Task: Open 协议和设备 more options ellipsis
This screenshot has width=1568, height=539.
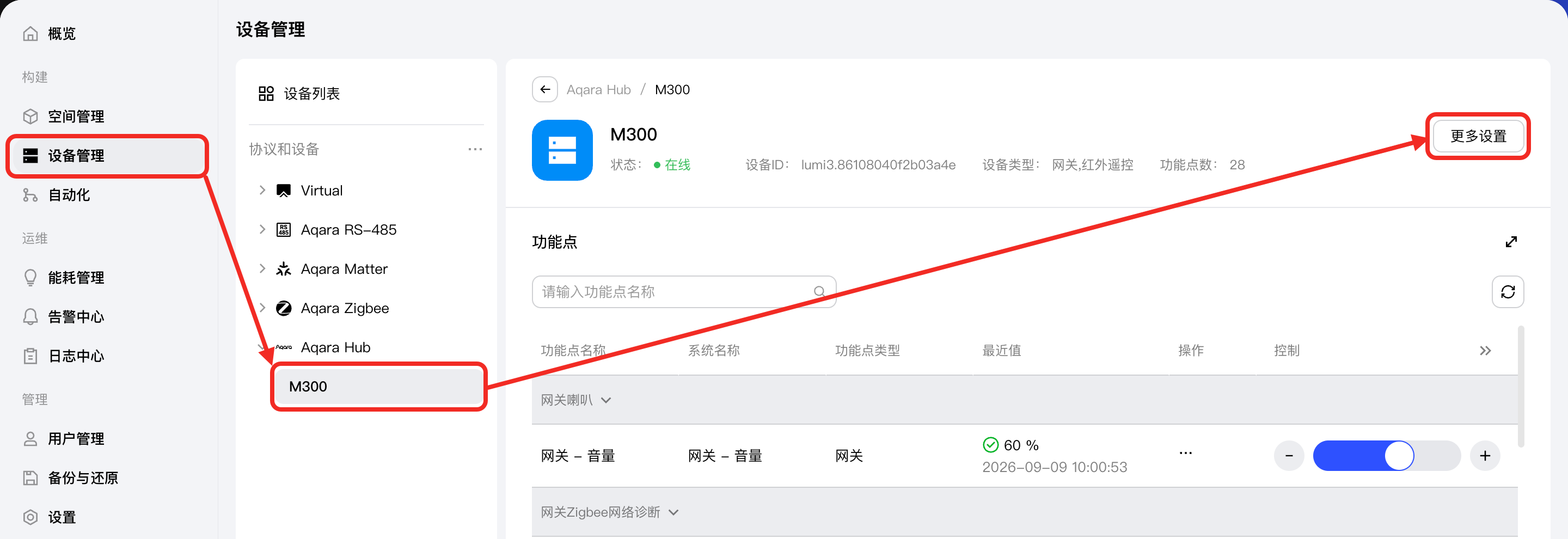Action: (475, 149)
